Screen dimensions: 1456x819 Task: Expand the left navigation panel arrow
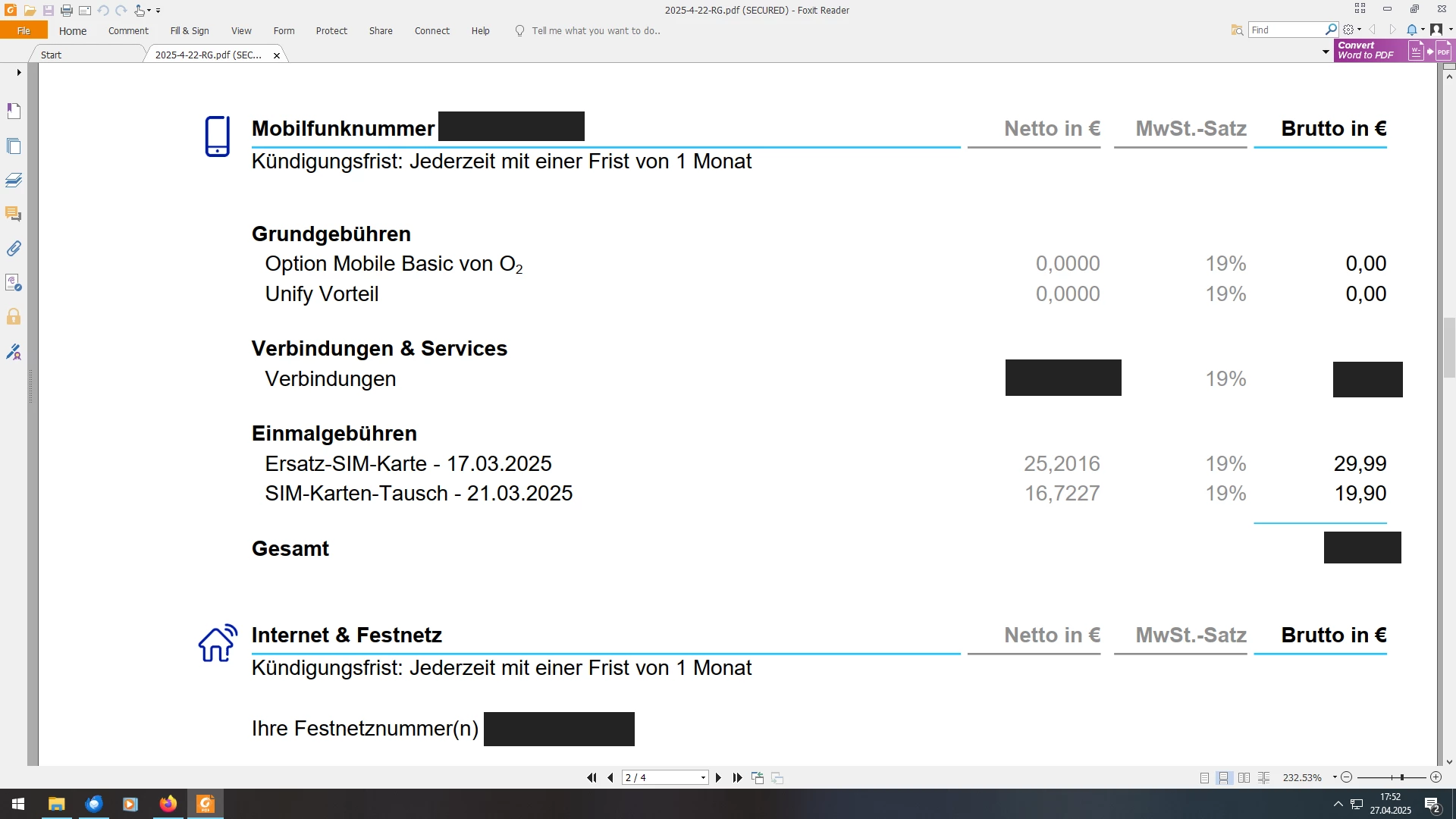[18, 73]
